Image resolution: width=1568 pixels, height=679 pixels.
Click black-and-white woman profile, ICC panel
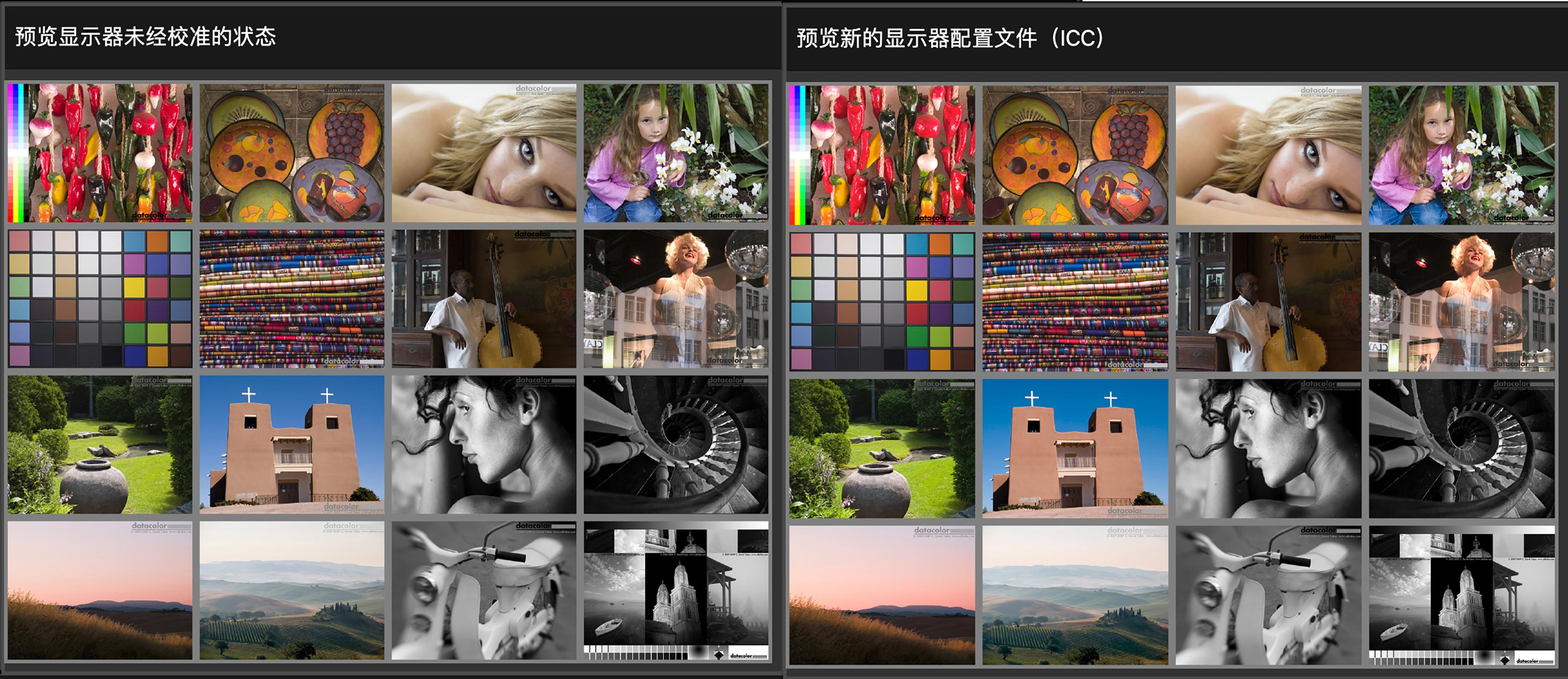pos(1268,448)
